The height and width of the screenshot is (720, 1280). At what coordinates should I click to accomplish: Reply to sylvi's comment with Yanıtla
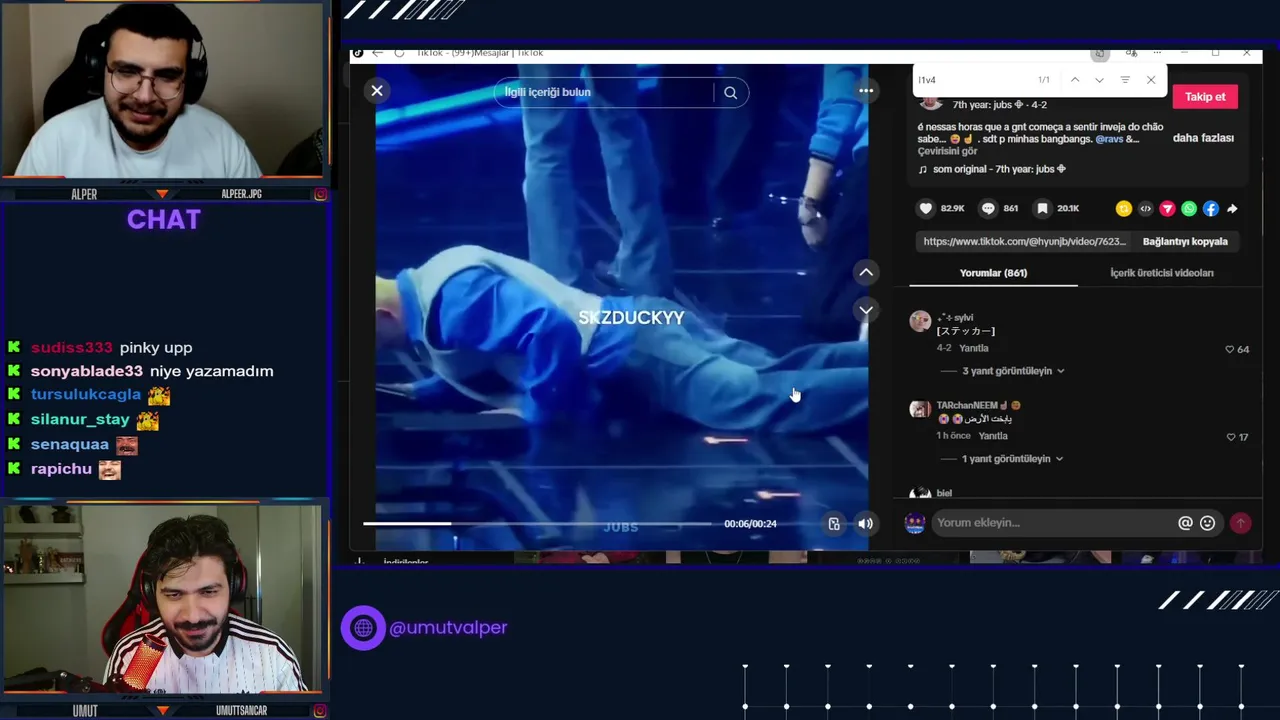point(974,348)
